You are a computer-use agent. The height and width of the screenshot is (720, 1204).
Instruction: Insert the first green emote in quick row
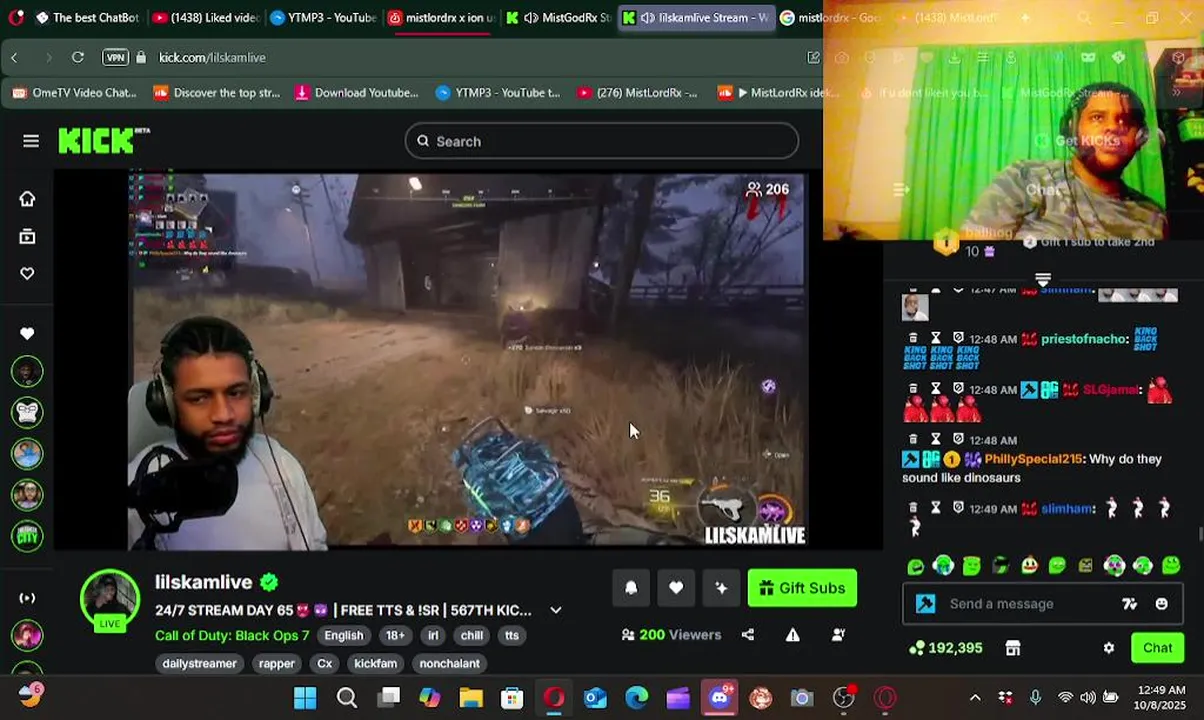915,567
